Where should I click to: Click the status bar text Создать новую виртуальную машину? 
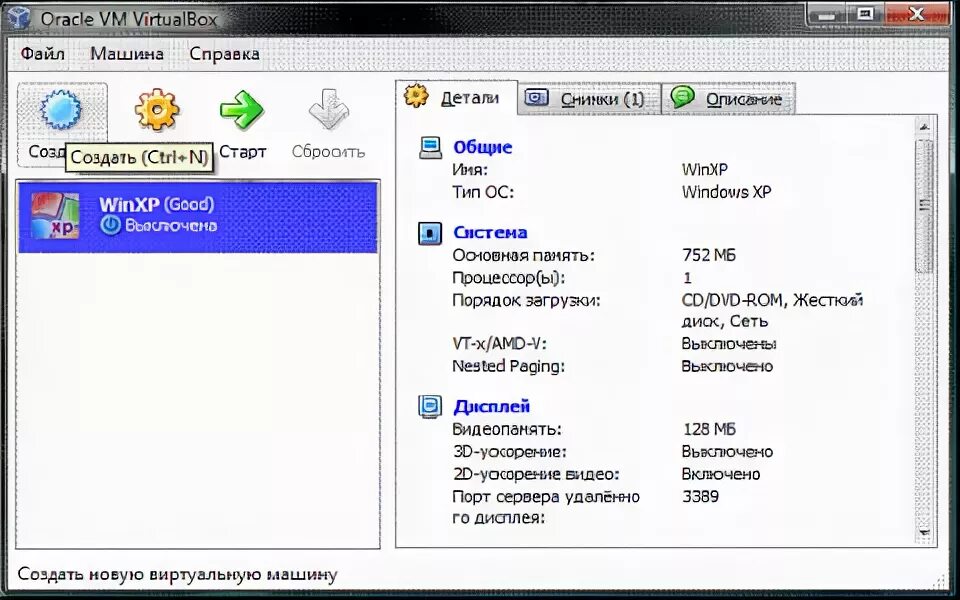point(178,575)
